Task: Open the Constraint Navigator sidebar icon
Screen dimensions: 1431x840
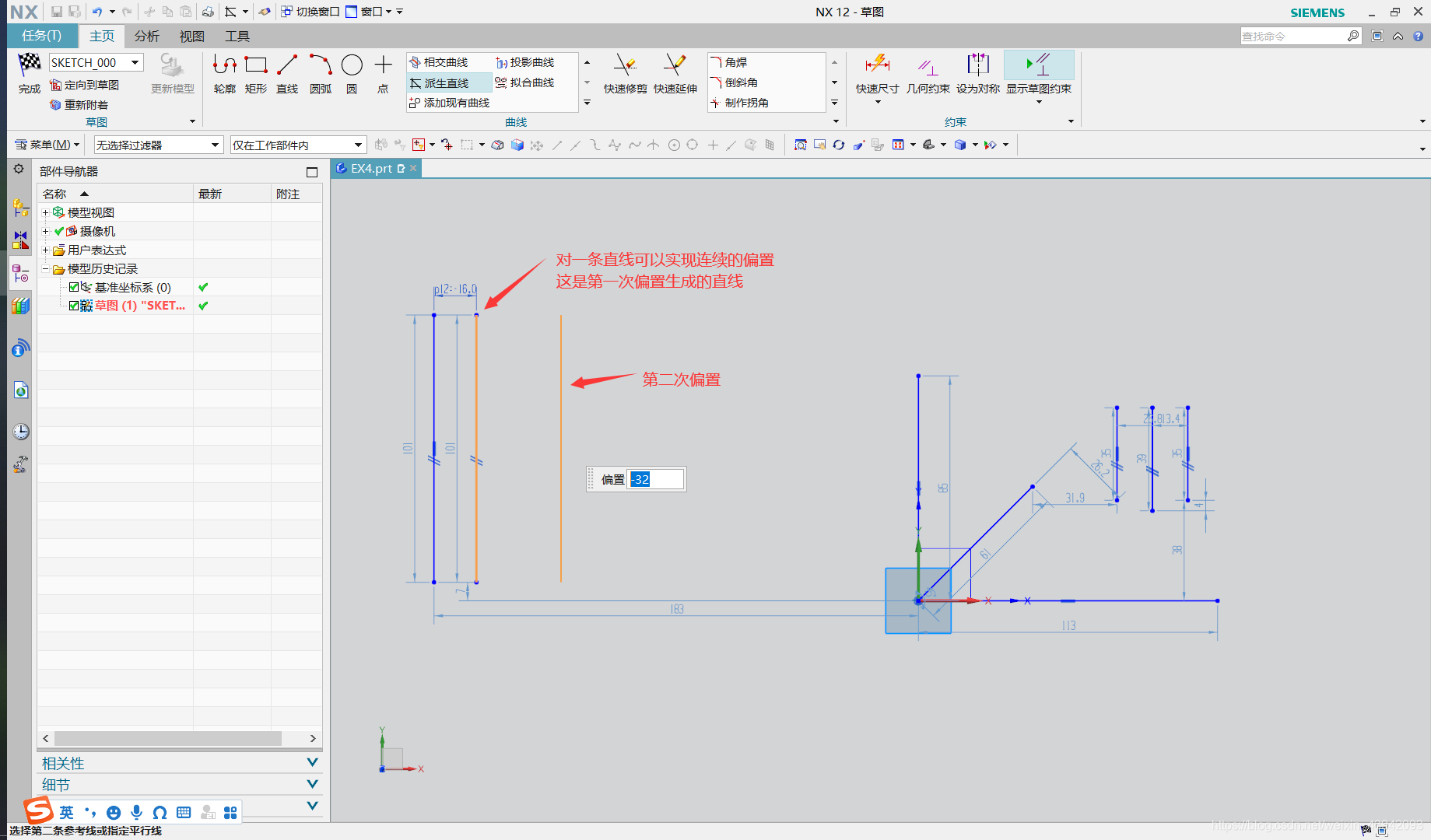Action: (20, 240)
